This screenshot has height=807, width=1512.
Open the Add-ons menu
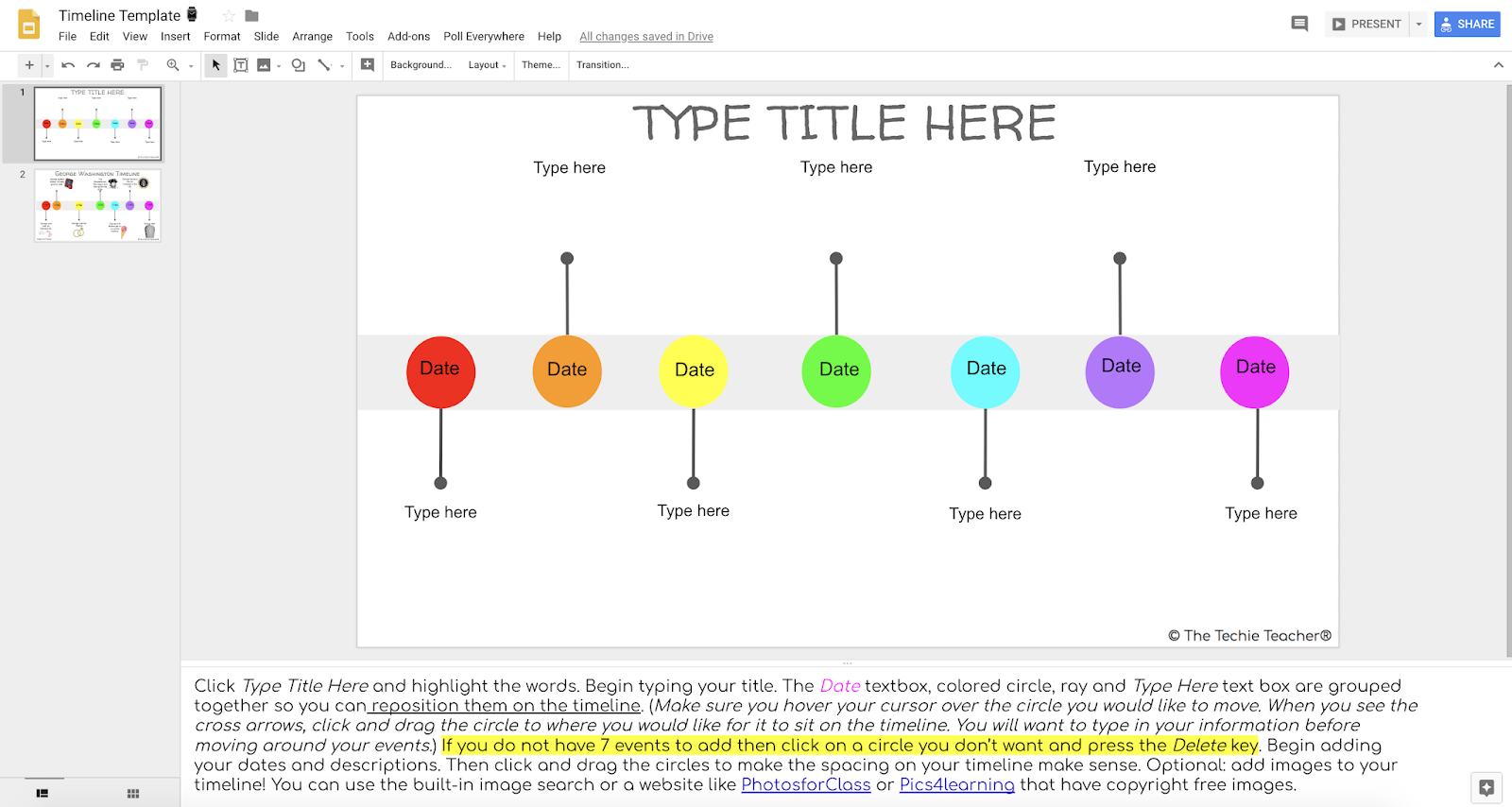[408, 36]
